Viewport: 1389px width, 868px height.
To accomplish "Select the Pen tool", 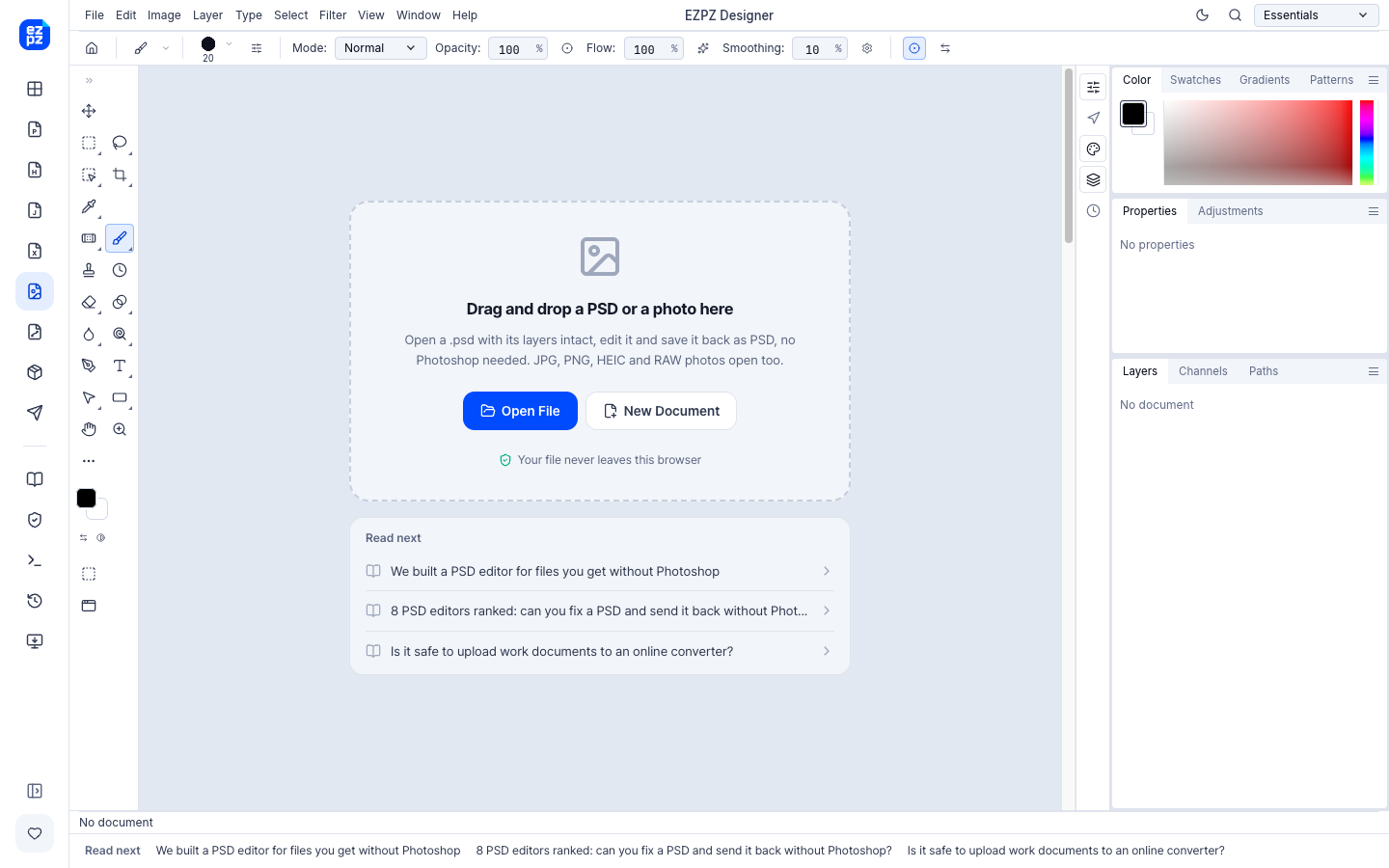I will pyautogui.click(x=89, y=366).
